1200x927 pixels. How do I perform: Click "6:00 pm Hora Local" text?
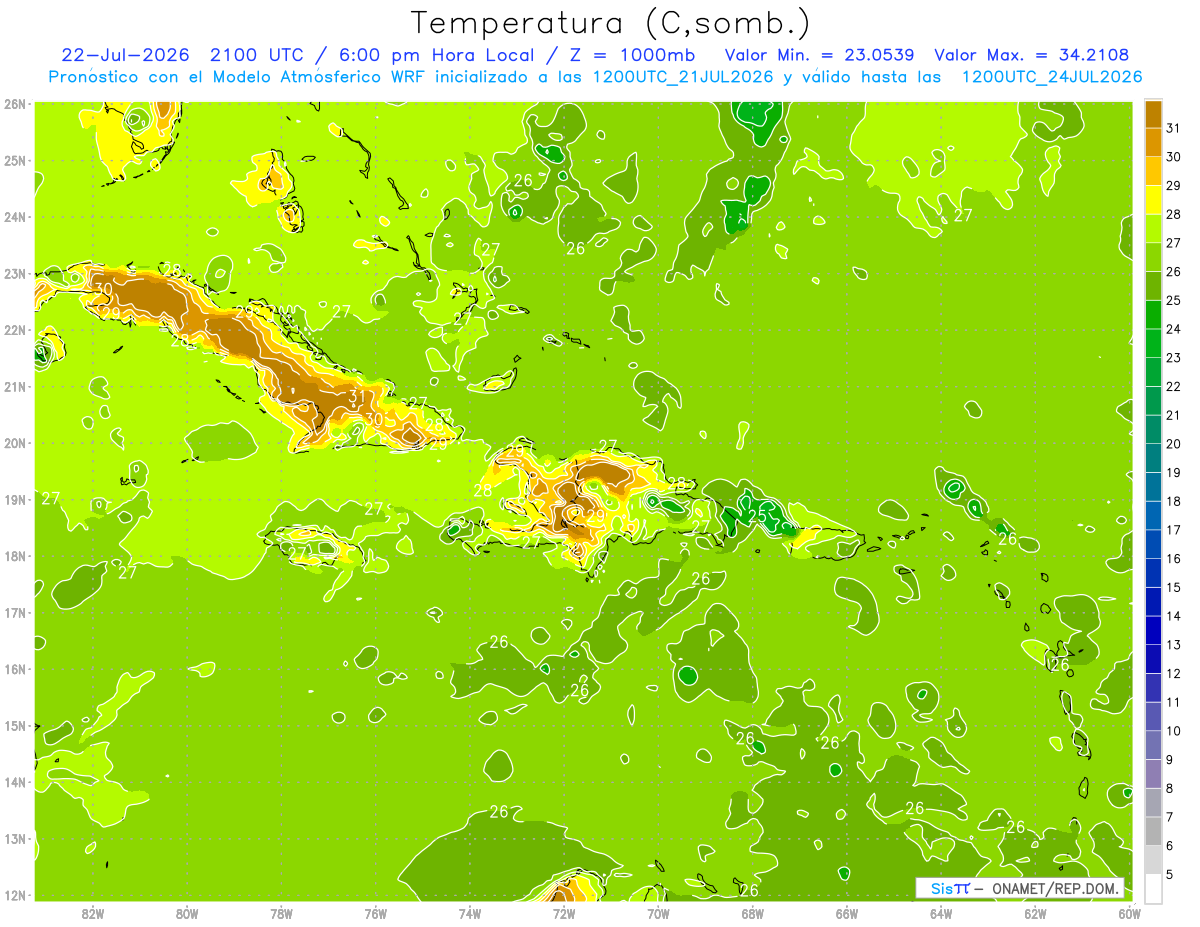tap(438, 55)
